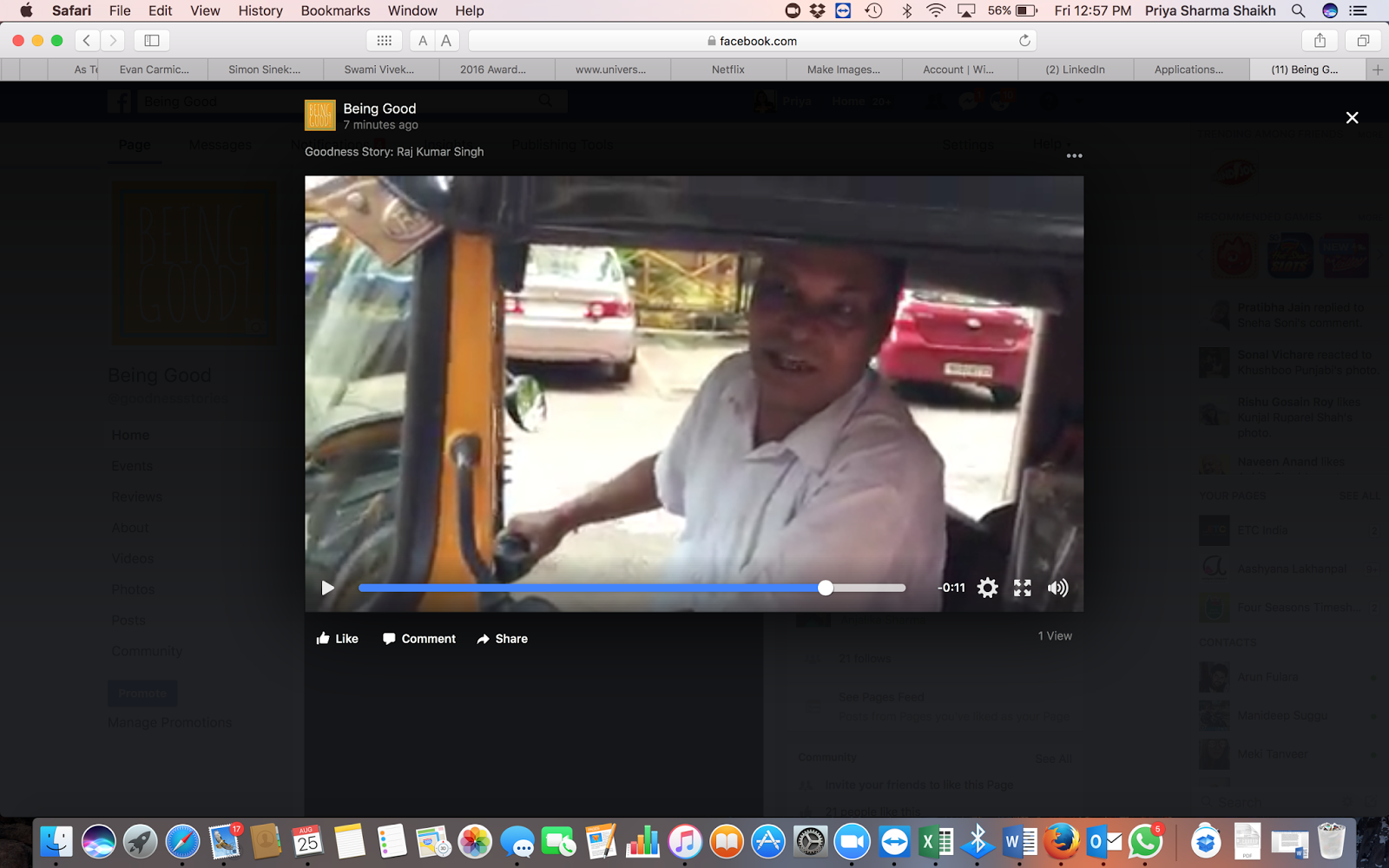Comment on the video post

click(x=419, y=639)
